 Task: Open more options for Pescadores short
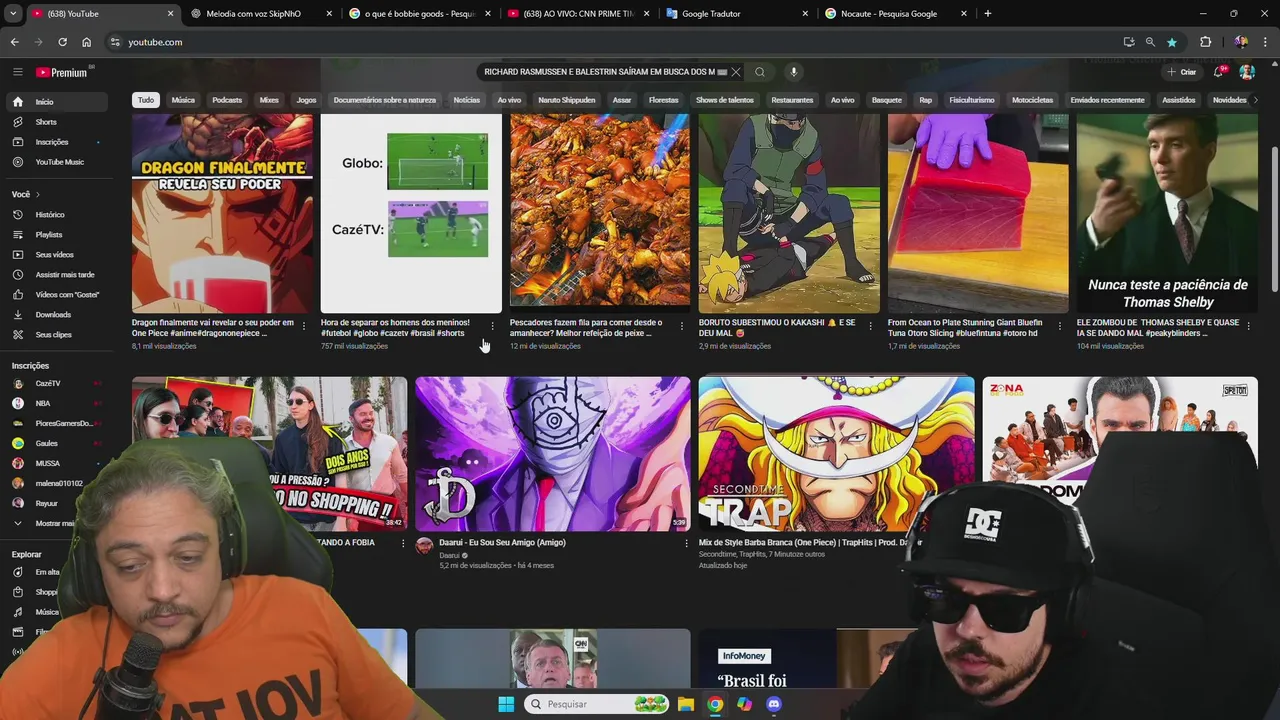682,326
